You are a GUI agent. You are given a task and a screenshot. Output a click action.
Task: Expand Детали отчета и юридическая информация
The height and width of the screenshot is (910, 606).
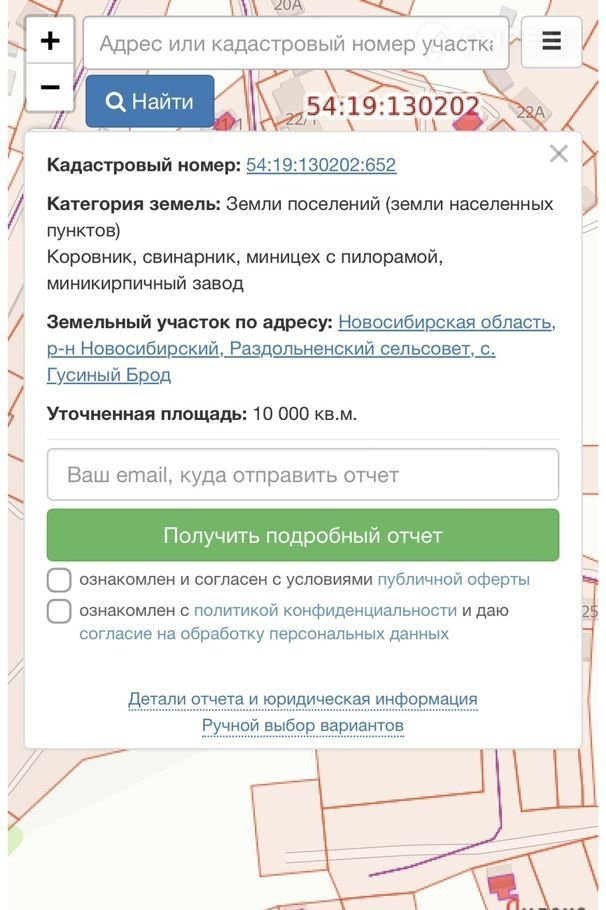303,699
